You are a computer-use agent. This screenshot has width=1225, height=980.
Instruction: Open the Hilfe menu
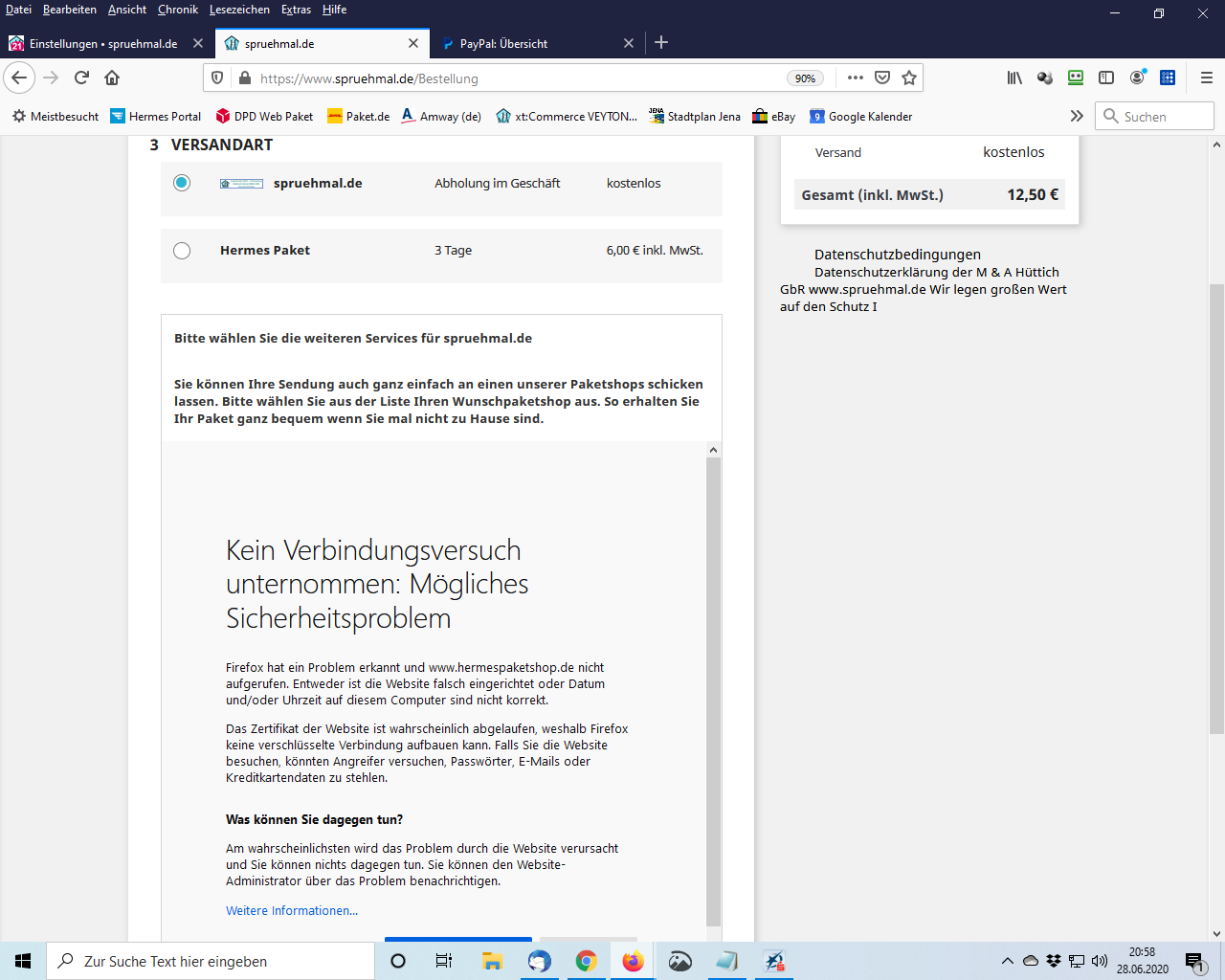coord(334,10)
